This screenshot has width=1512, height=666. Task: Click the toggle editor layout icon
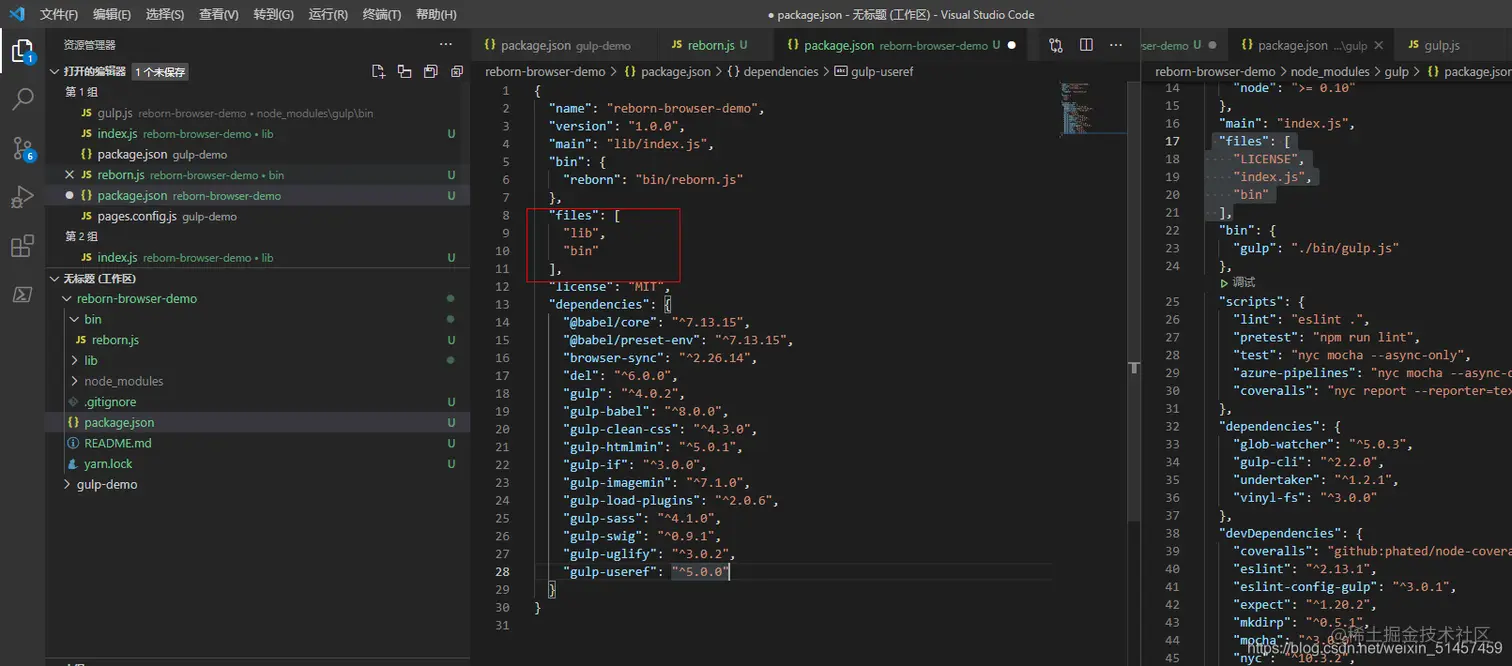(404, 71)
